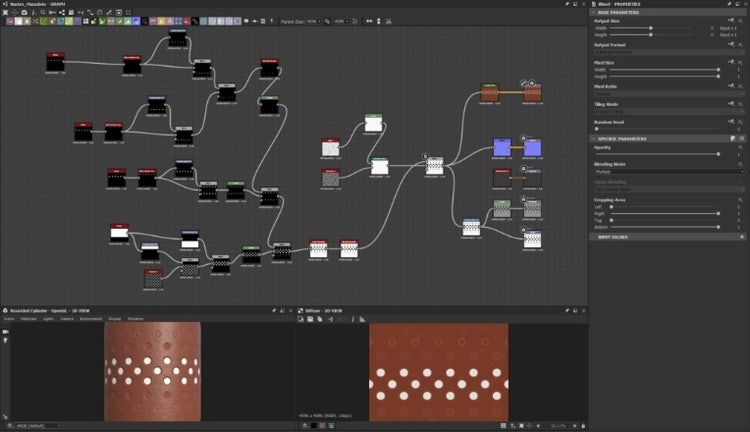Click the light bulb icon in 3D view
This screenshot has width=750, height=432.
tap(5, 341)
